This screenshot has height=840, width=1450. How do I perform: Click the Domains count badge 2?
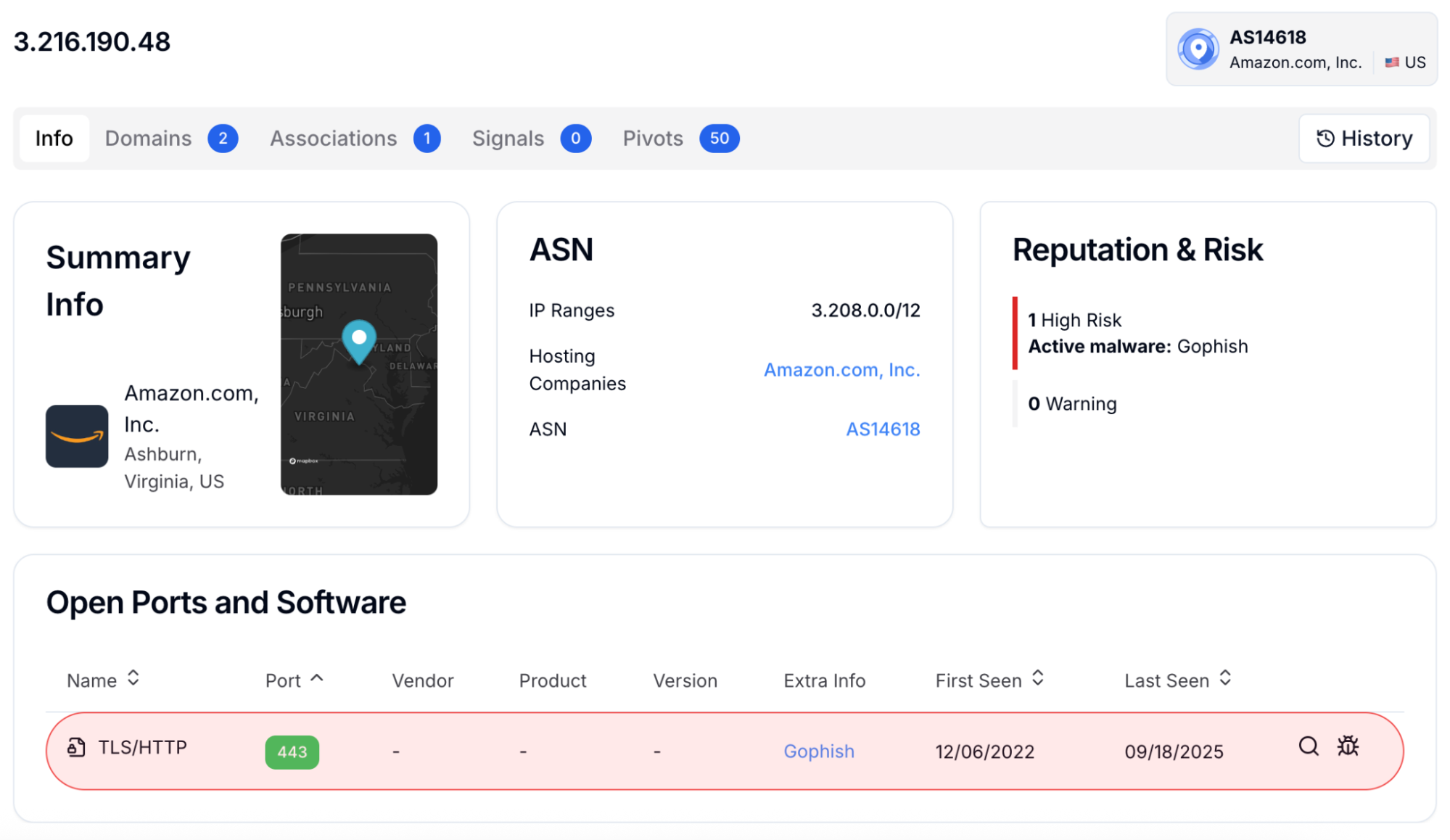point(223,139)
